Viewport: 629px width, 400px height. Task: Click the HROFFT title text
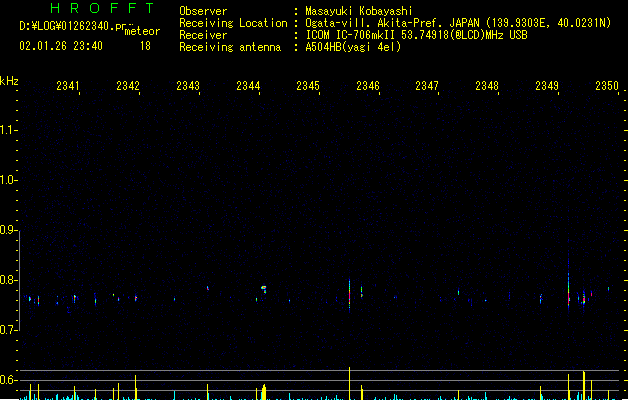102,8
